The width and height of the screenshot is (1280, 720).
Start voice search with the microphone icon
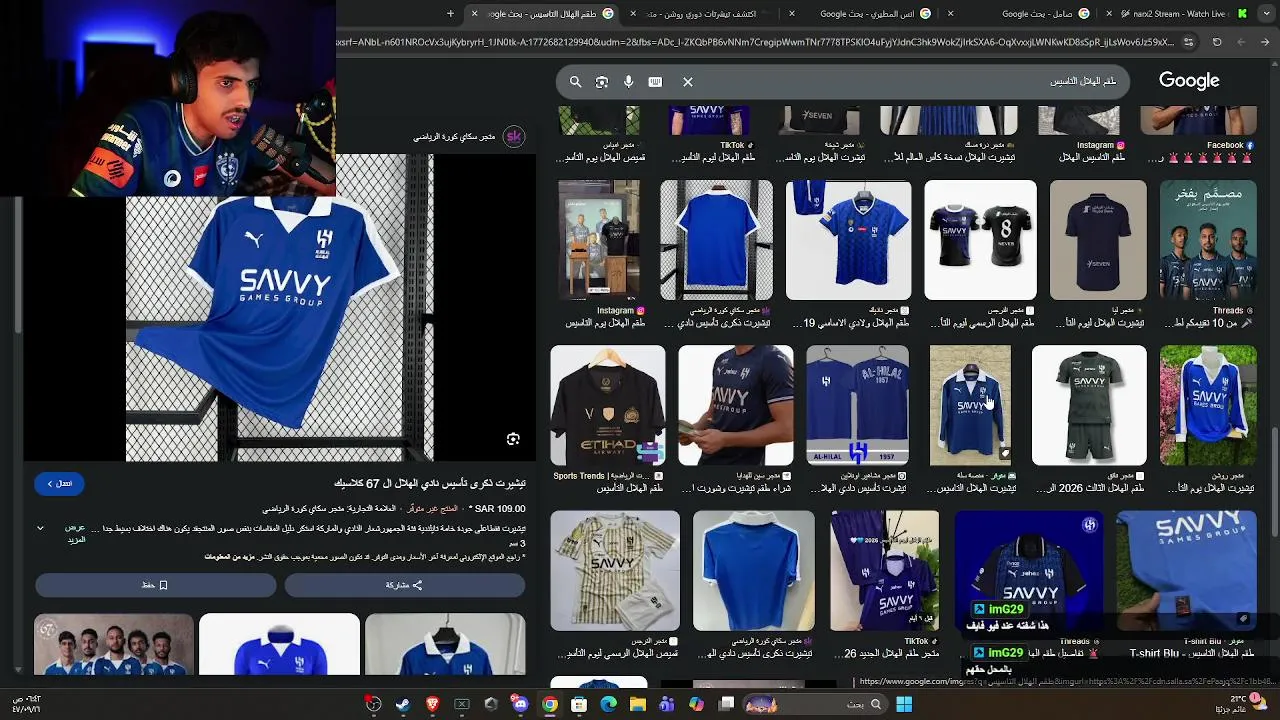tap(629, 82)
